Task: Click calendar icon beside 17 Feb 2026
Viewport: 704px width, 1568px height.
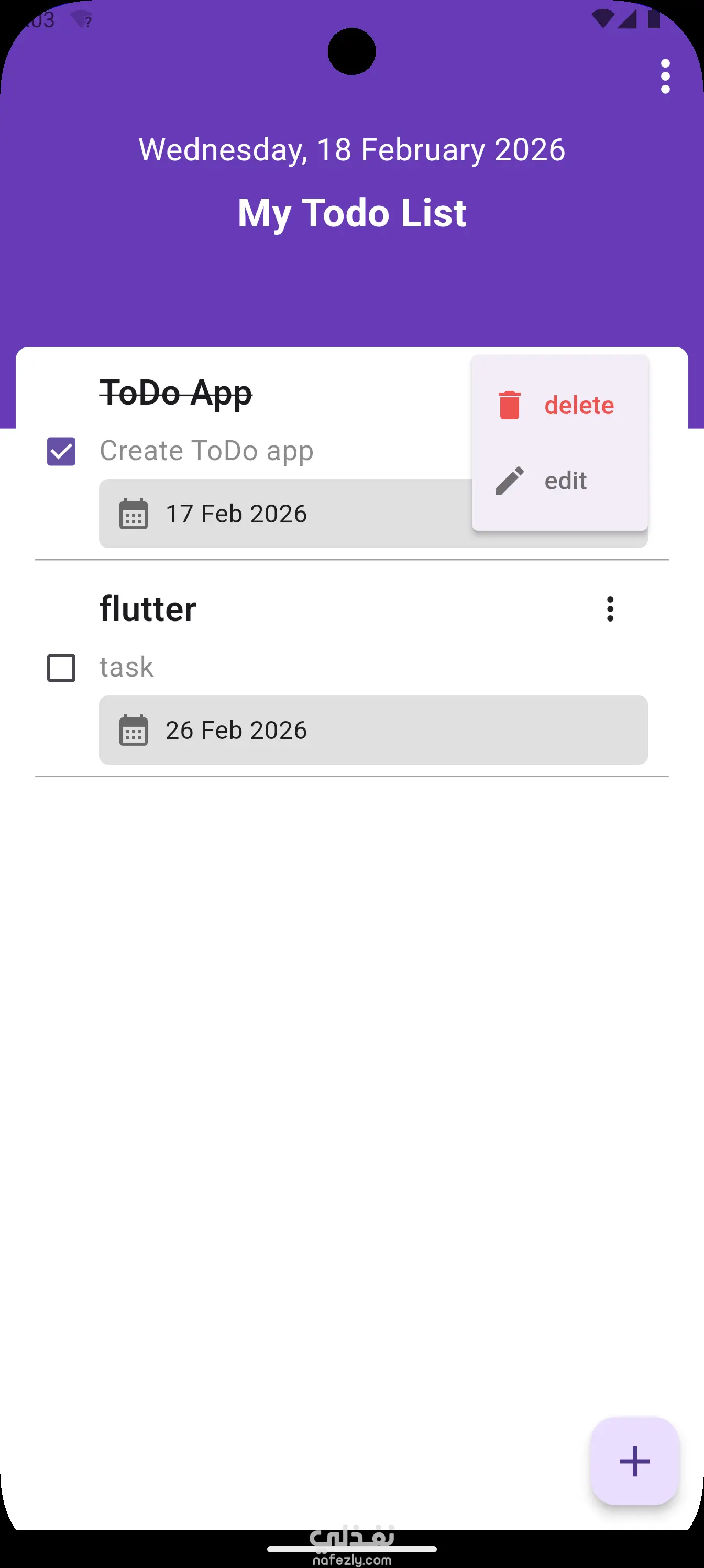Action: (x=133, y=514)
